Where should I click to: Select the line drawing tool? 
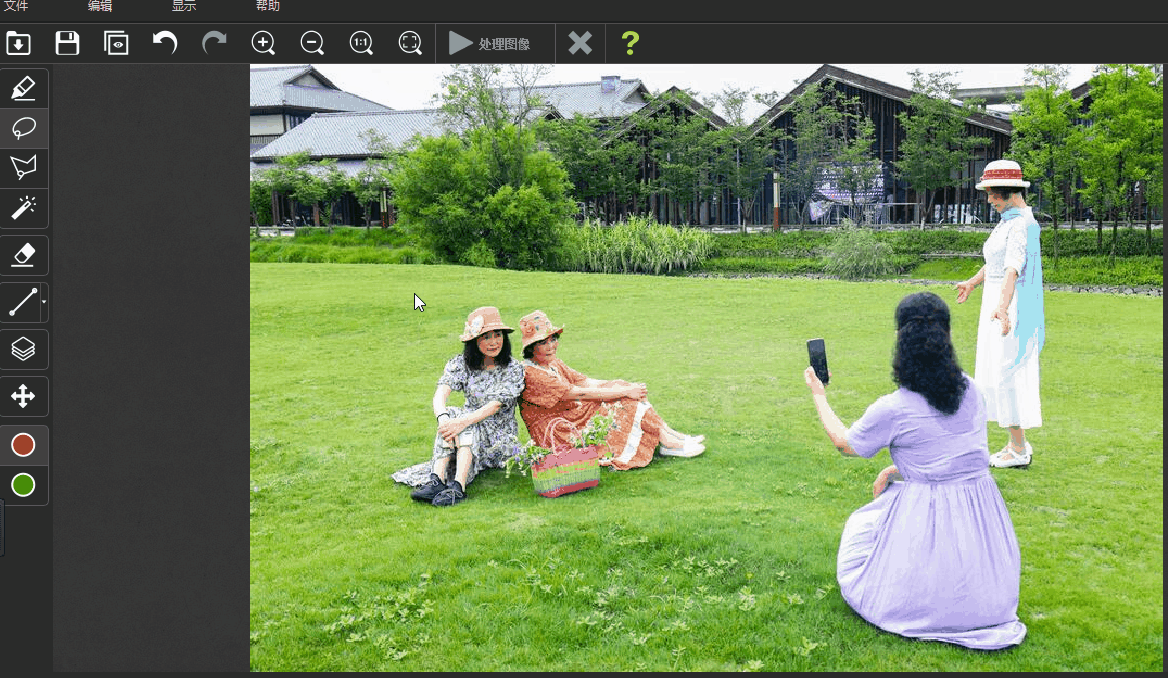click(20, 302)
